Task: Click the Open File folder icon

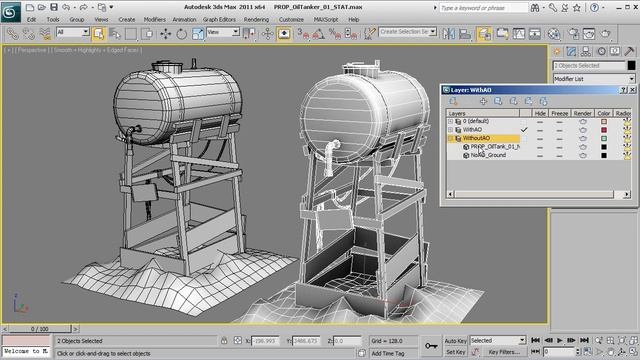Action: coord(42,7)
